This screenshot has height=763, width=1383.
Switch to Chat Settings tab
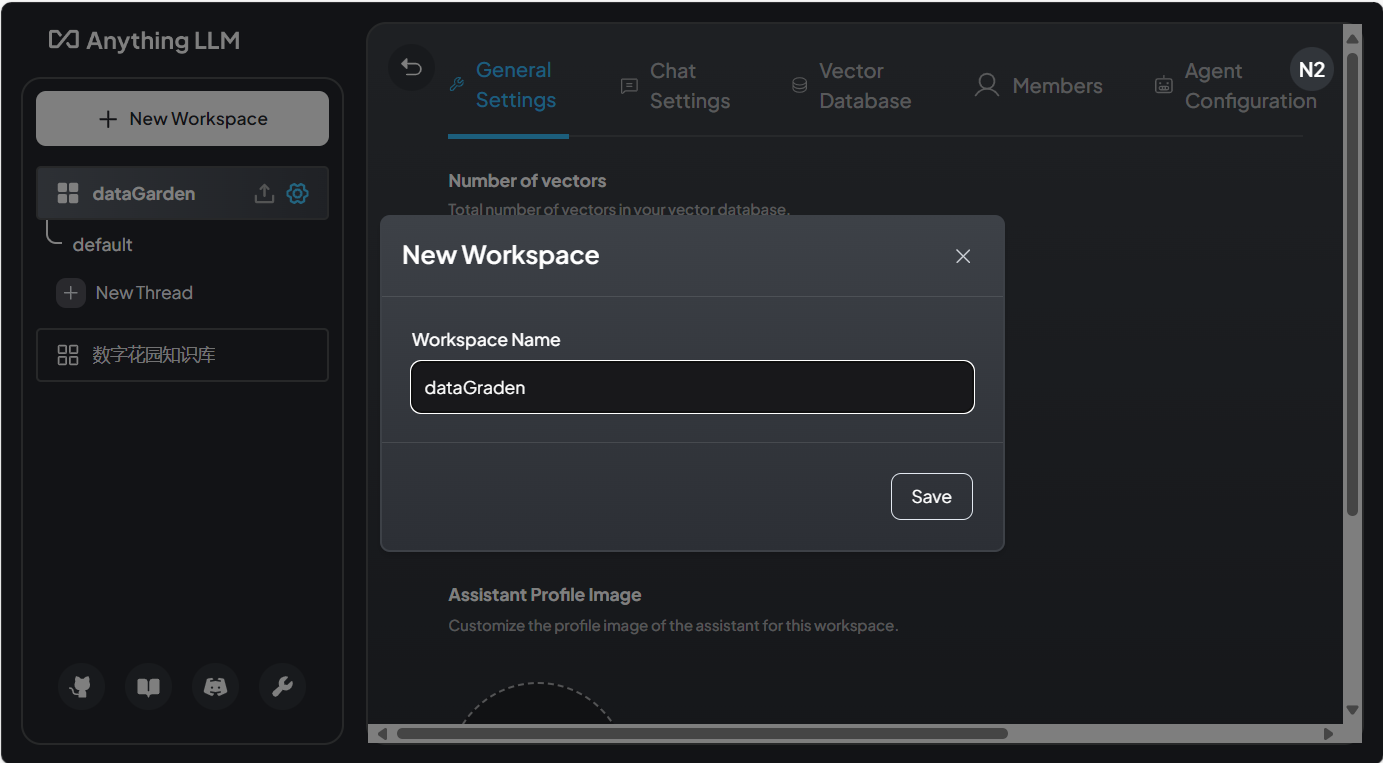pos(676,86)
